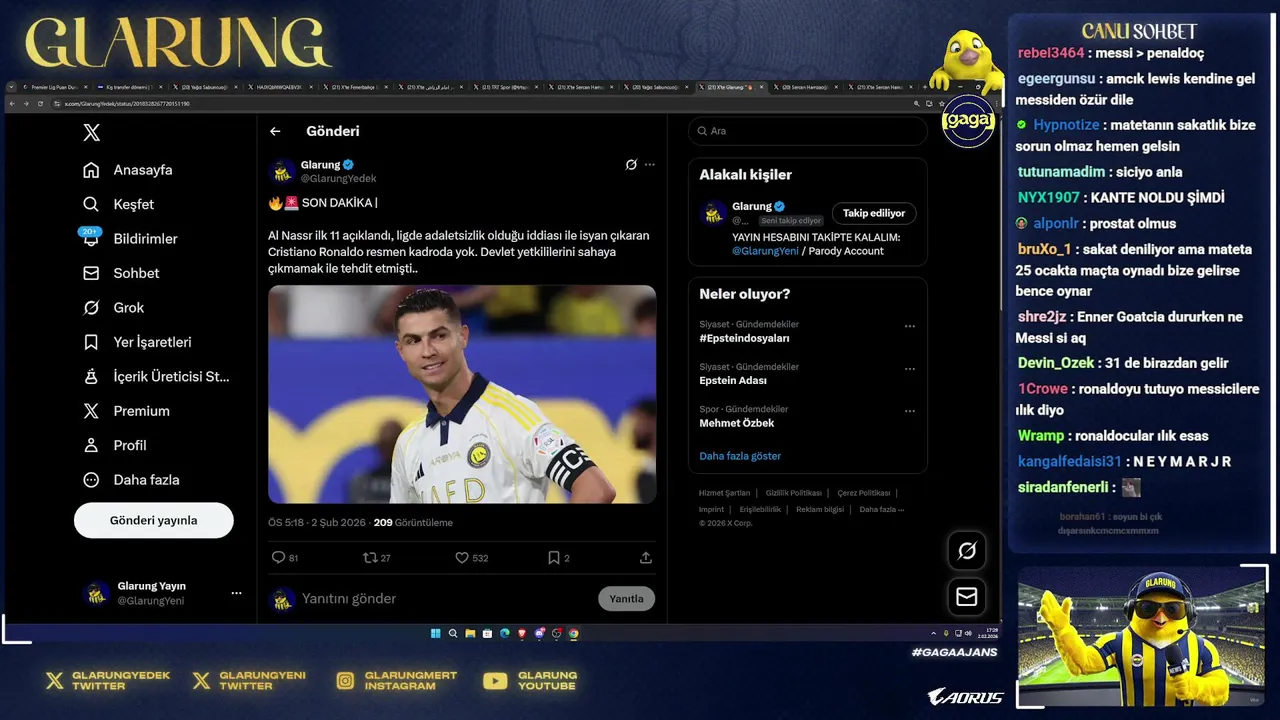Go to Anasayfa in sidebar
Viewport: 1280px width, 720px height.
tap(128, 170)
